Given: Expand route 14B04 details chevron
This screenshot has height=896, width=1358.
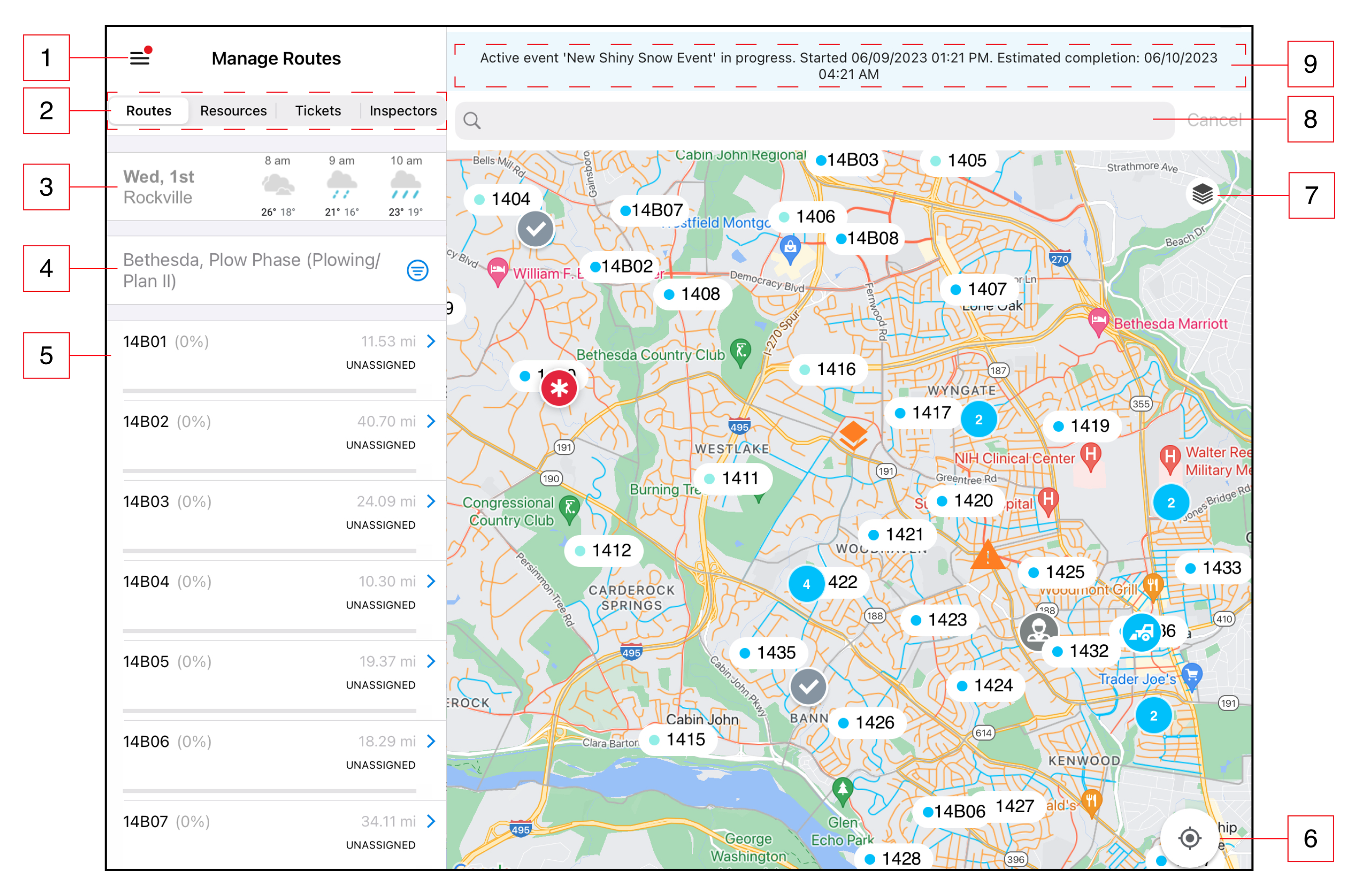Looking at the screenshot, I should coord(431,581).
